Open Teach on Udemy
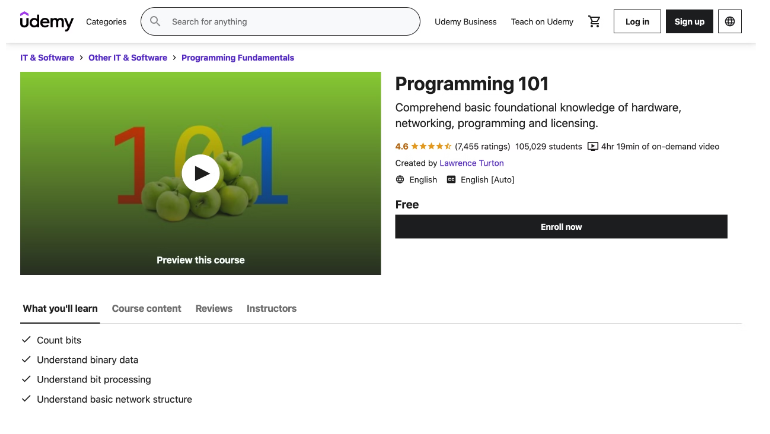 coord(542,22)
